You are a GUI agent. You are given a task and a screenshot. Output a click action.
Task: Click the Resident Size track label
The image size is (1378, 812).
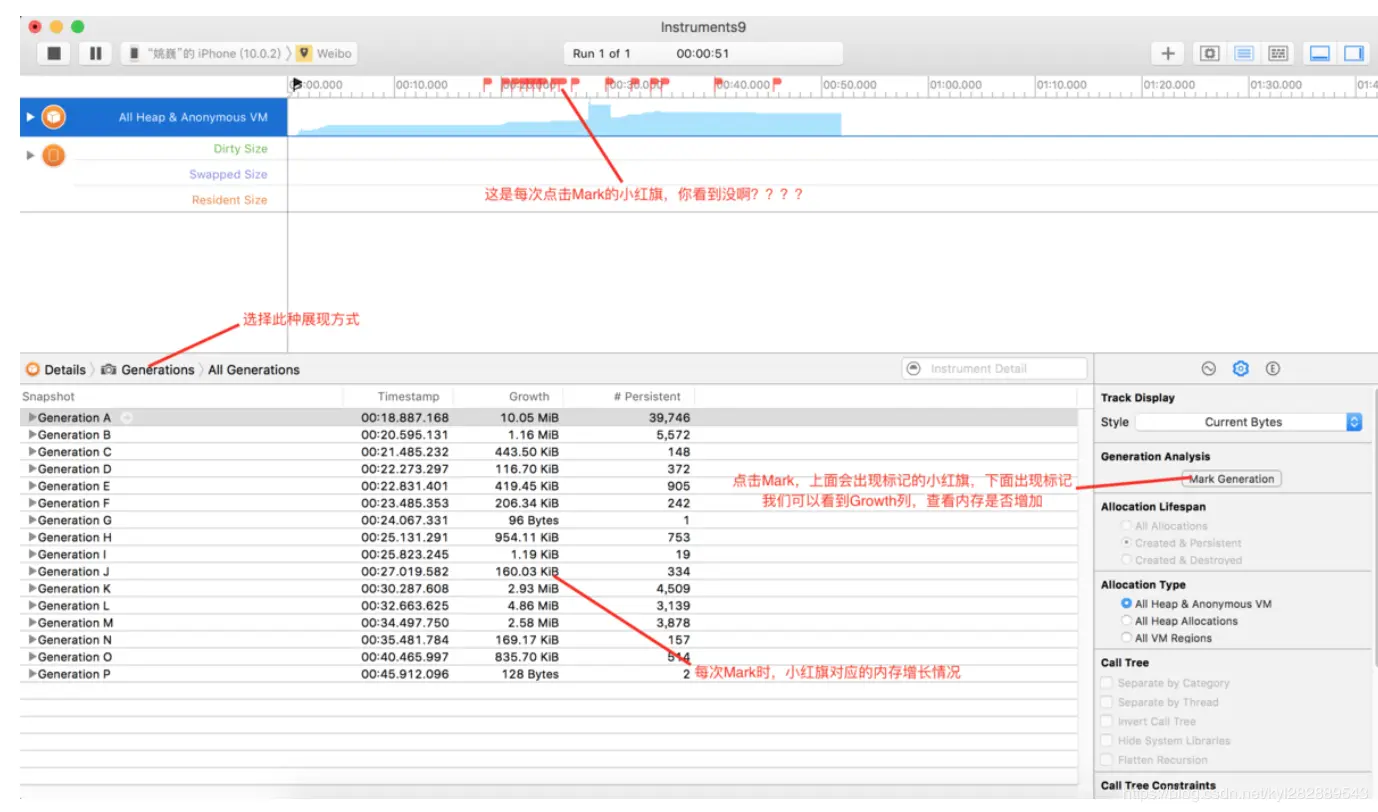point(229,200)
